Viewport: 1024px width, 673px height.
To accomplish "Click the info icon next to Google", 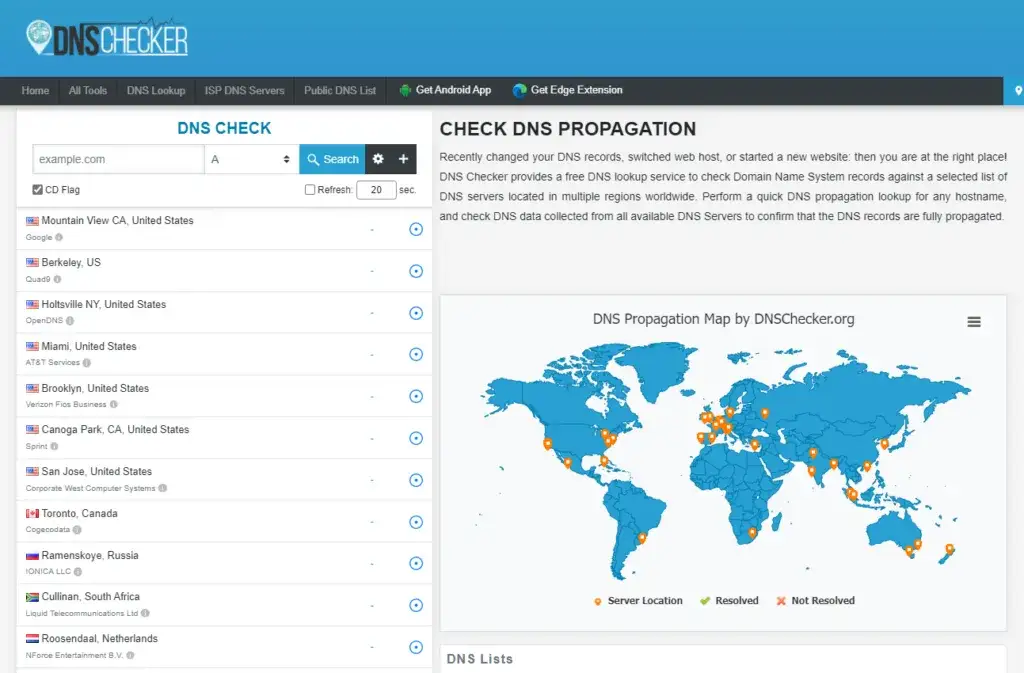I will 59,237.
